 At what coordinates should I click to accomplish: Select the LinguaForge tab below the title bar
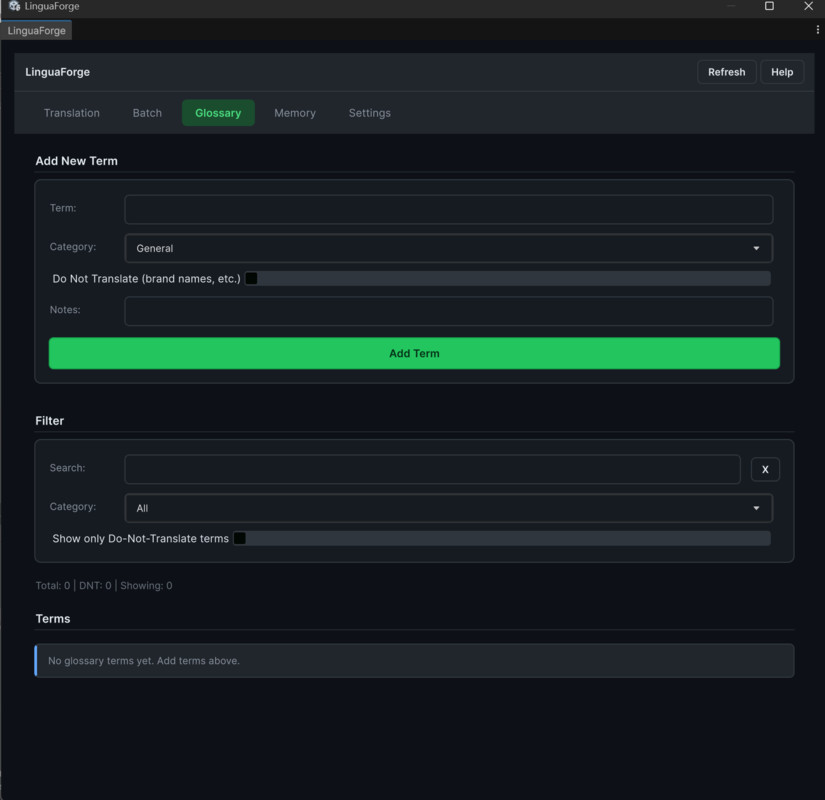36,30
